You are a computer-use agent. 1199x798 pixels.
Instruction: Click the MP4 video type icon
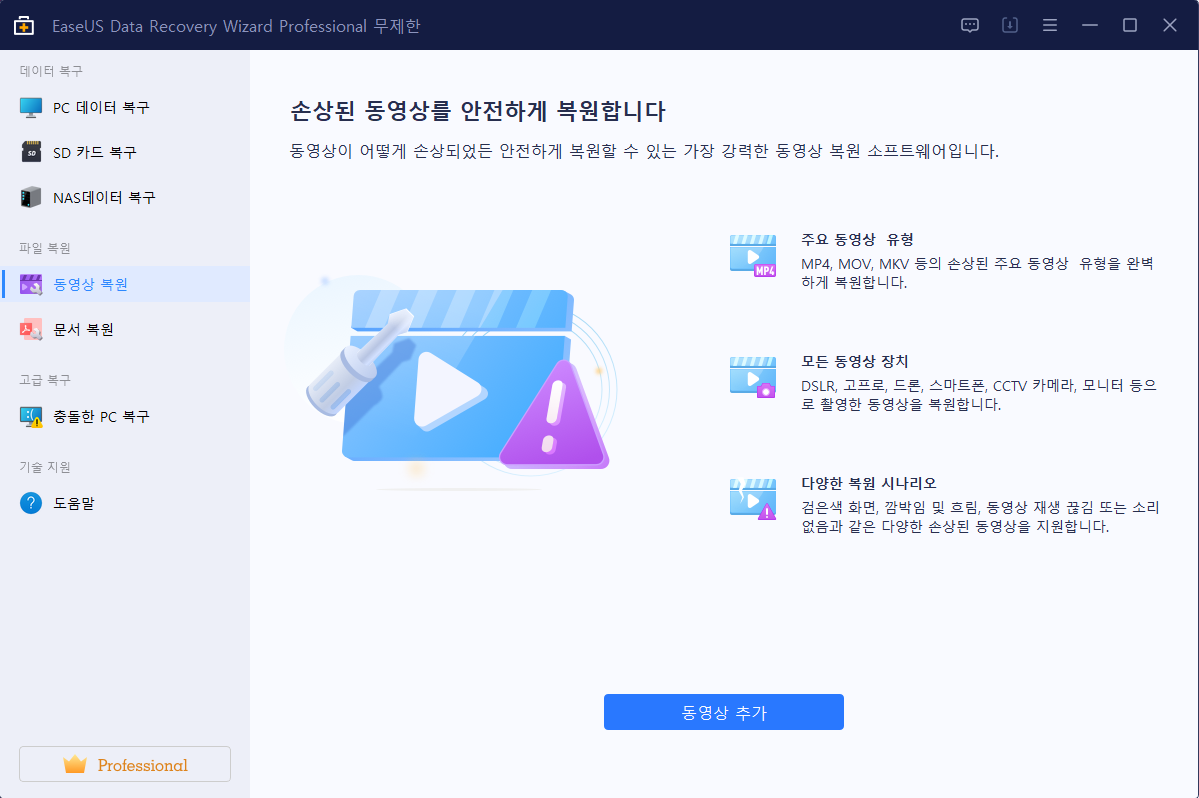pyautogui.click(x=753, y=256)
